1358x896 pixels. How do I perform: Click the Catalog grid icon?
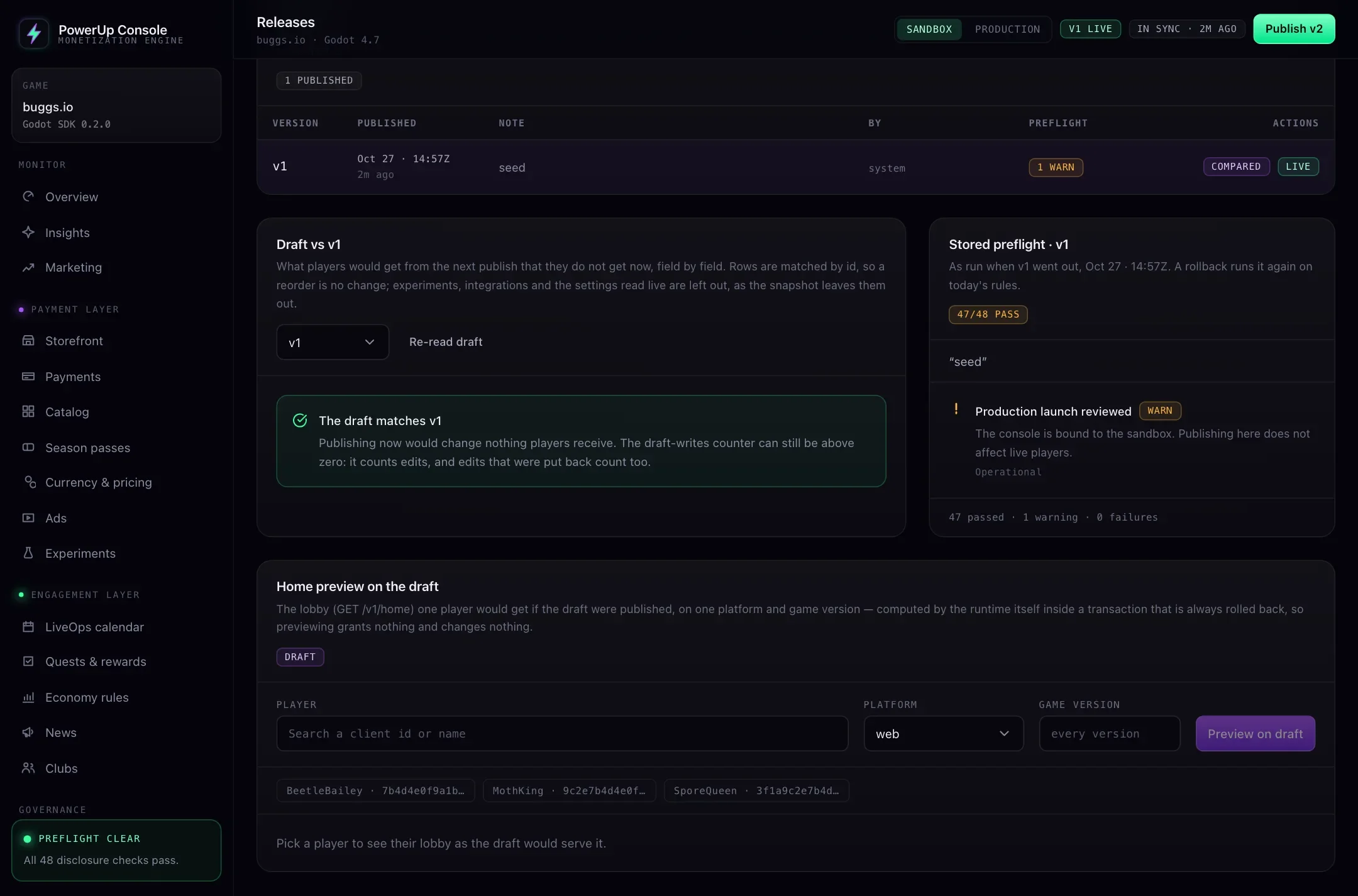point(28,412)
